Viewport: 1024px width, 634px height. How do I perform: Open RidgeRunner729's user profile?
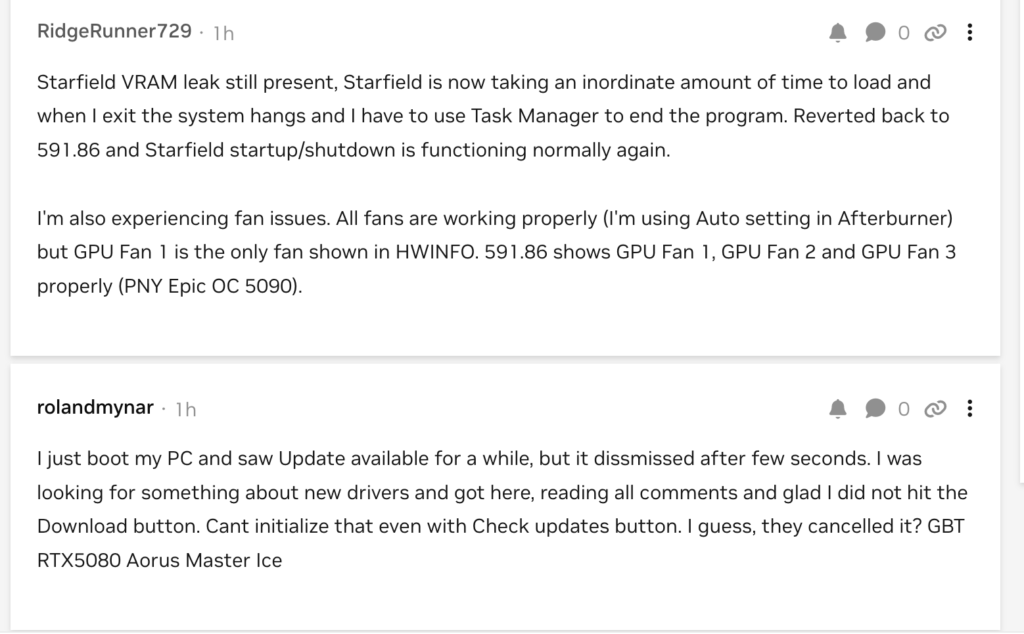click(114, 31)
